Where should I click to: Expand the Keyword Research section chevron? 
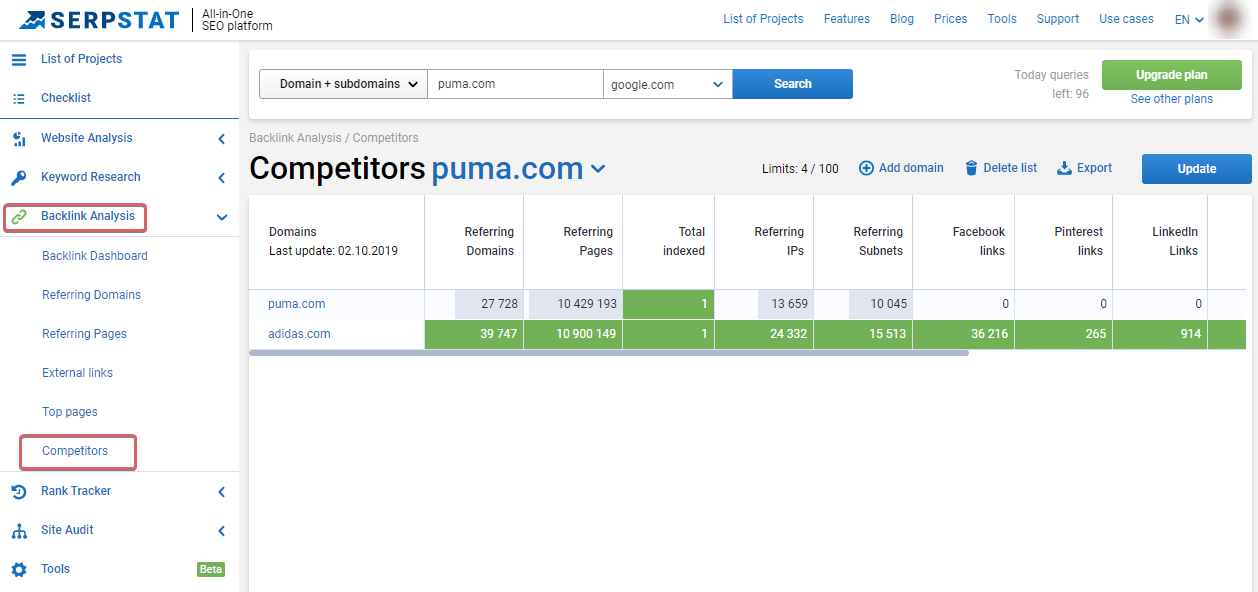(x=221, y=178)
